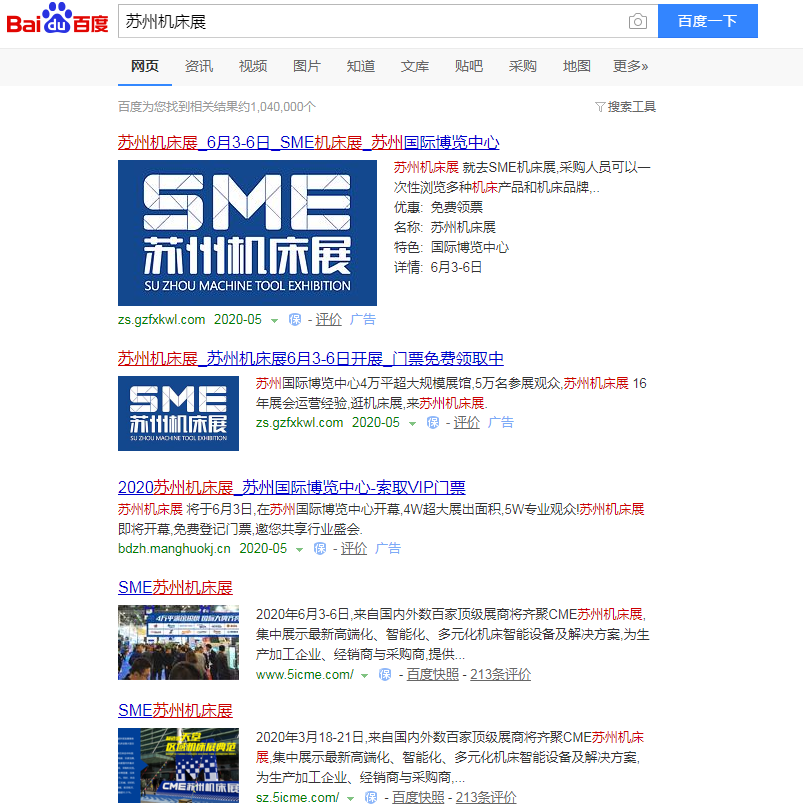Screen dimensions: 803x811
Task: Click shield icon under the large SME banner
Action: pos(295,320)
